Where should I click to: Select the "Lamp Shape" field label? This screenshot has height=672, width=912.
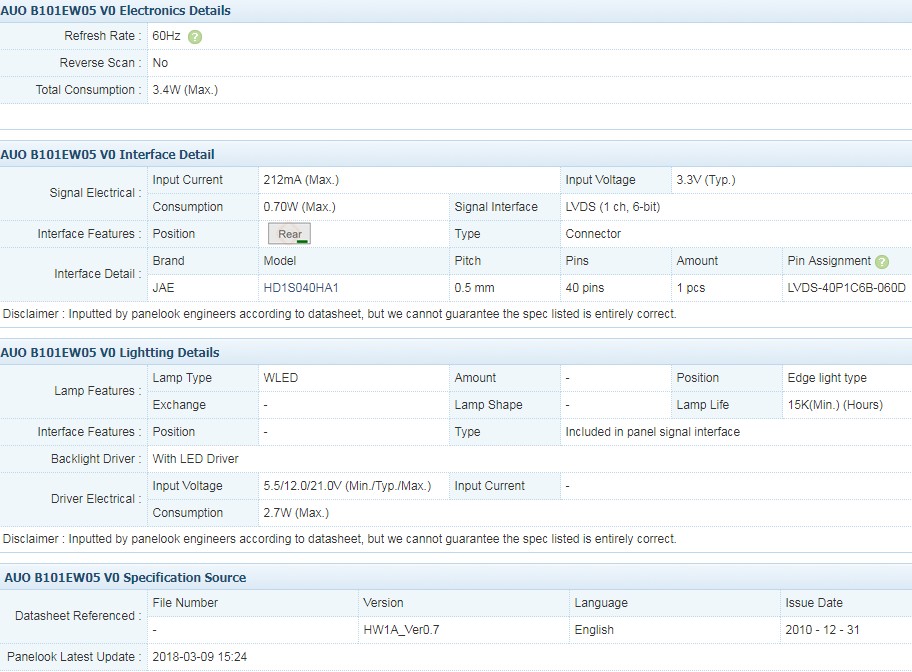(489, 405)
